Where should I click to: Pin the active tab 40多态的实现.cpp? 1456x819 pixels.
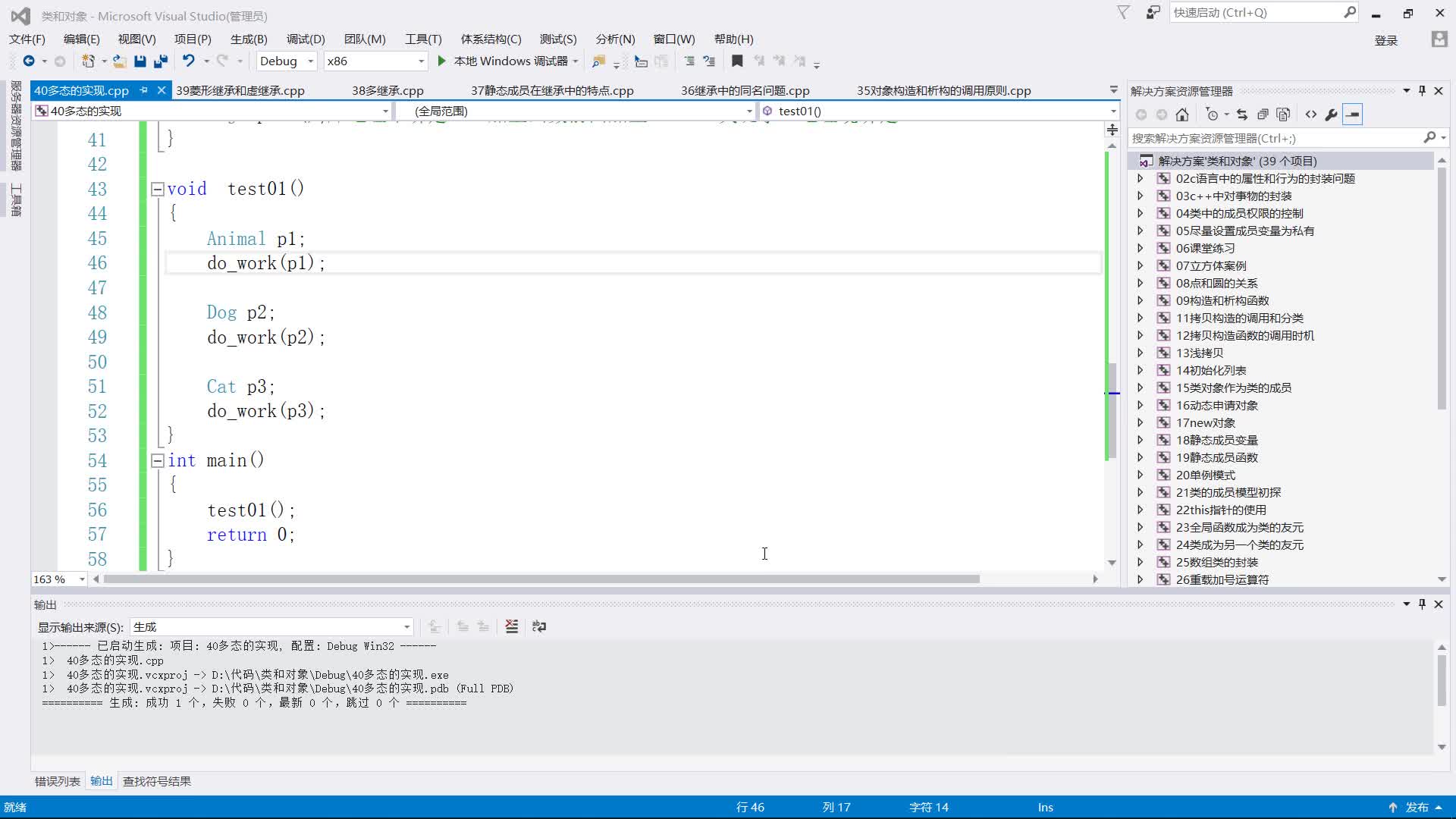click(x=143, y=90)
